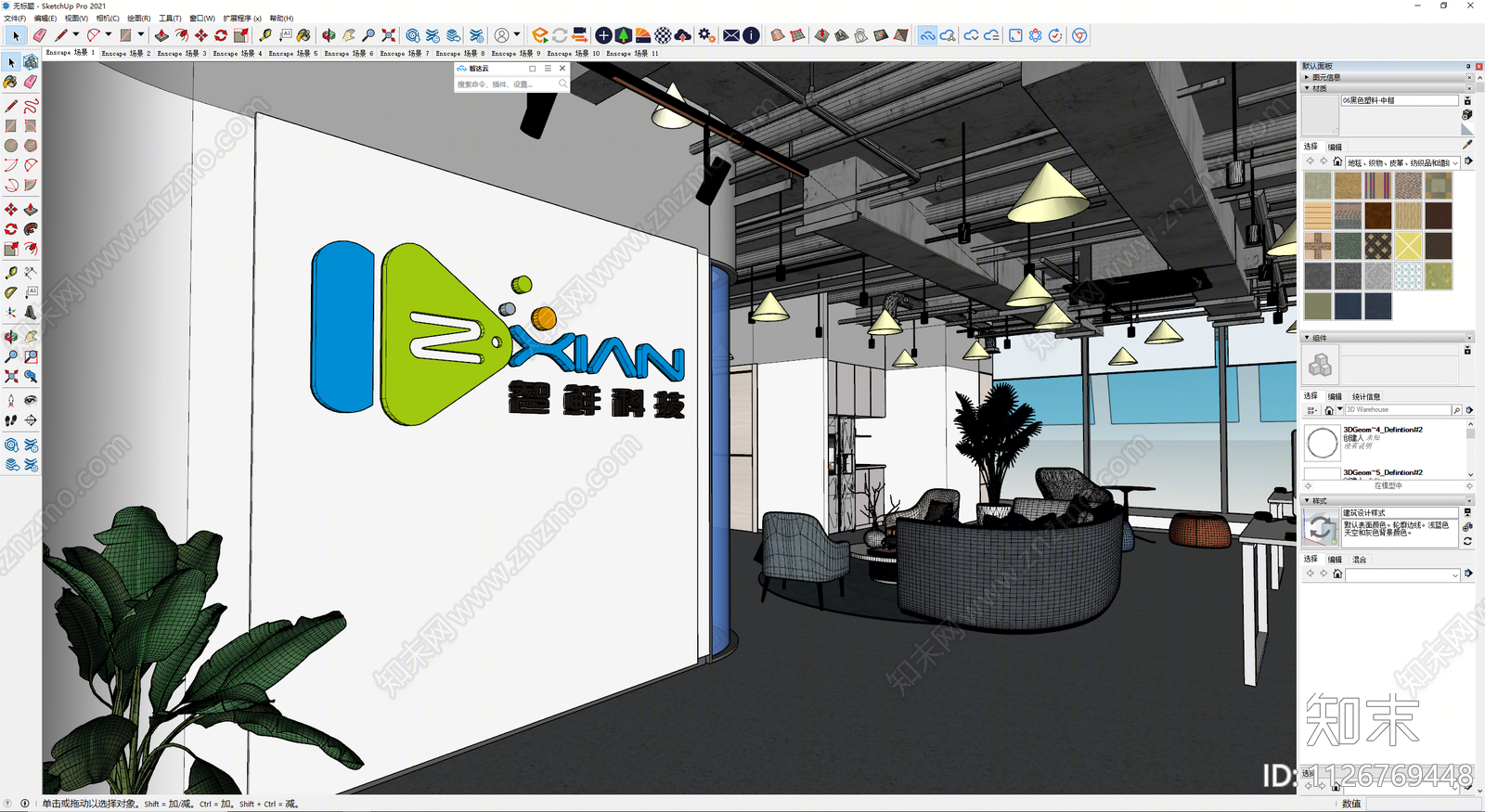1485x812 pixels.
Task: Open the 编辑 tab in materials panel
Action: point(1335,147)
